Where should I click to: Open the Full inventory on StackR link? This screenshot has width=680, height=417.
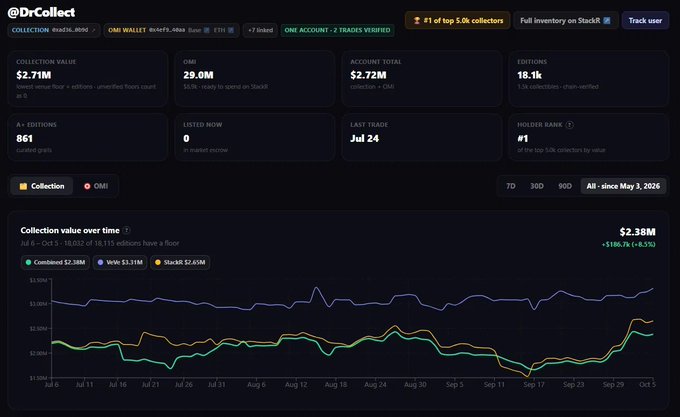point(566,20)
